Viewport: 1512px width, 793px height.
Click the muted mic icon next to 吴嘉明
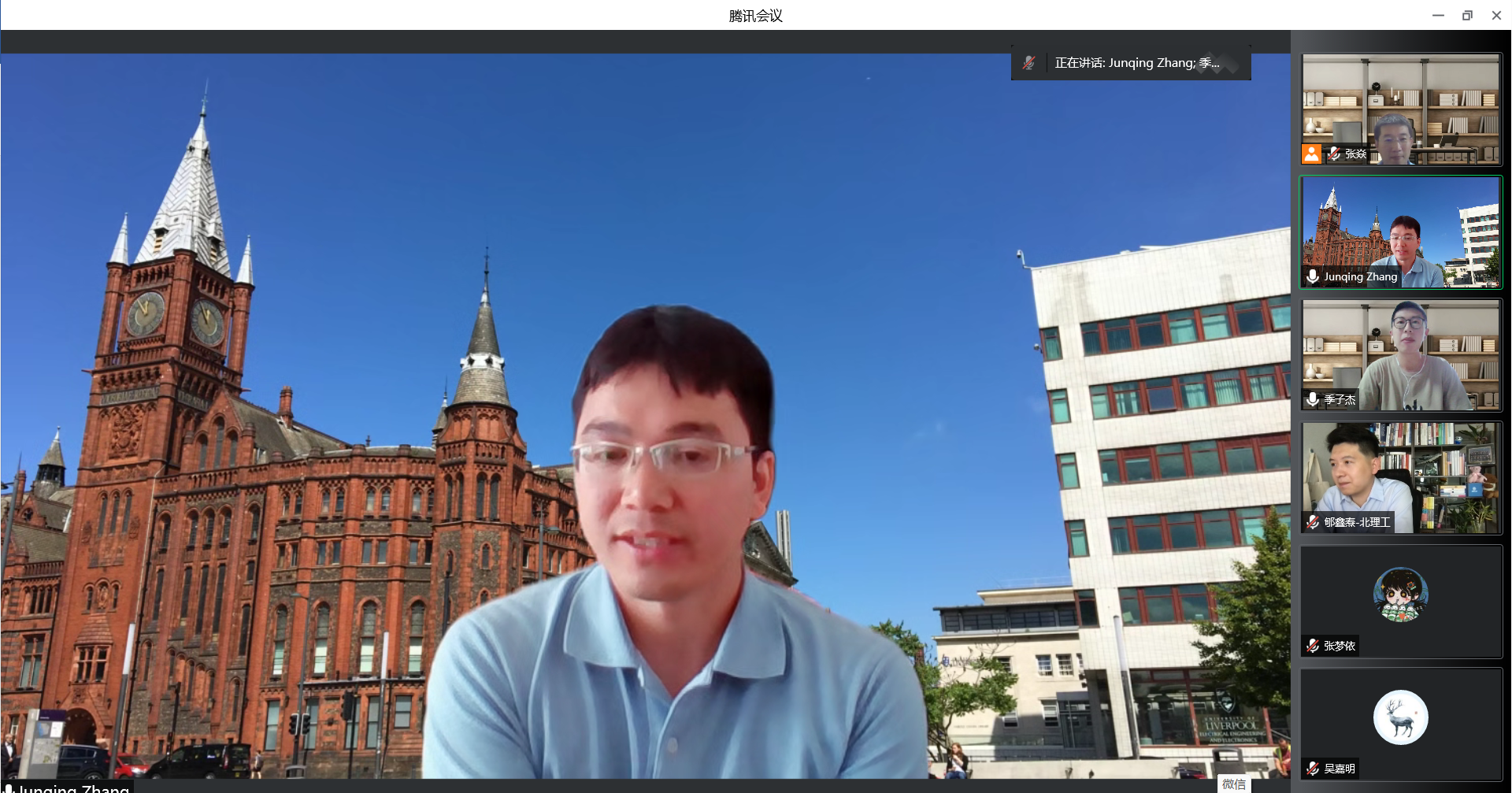tap(1313, 769)
